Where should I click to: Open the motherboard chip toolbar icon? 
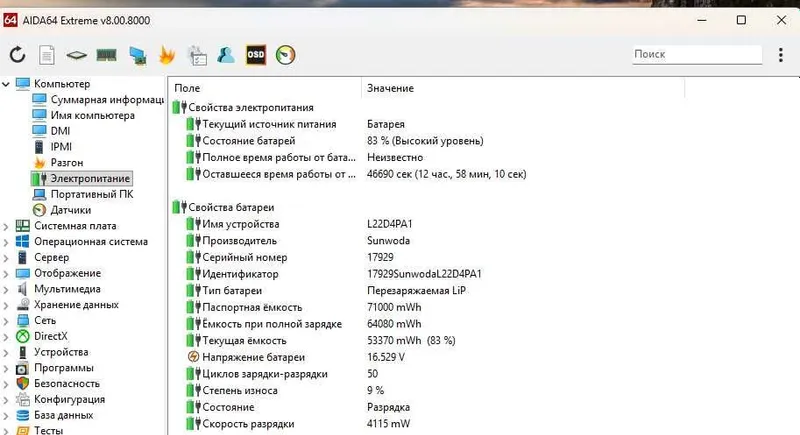tap(76, 55)
